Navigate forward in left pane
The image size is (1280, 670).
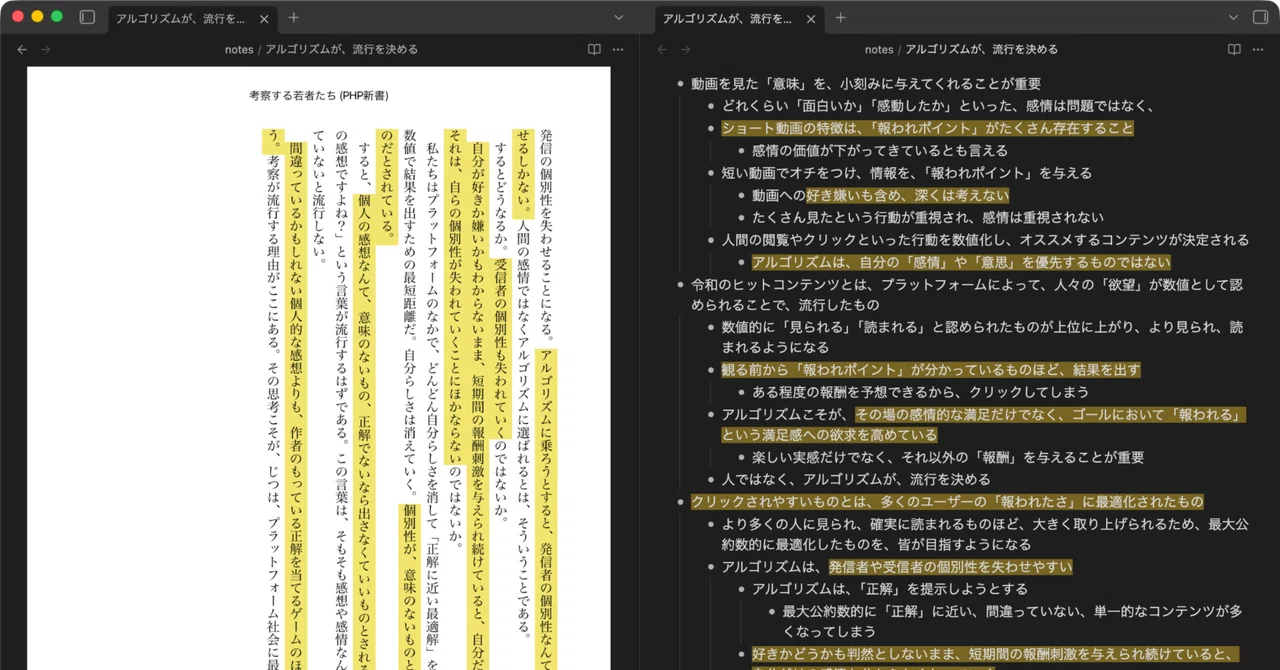[x=45, y=49]
